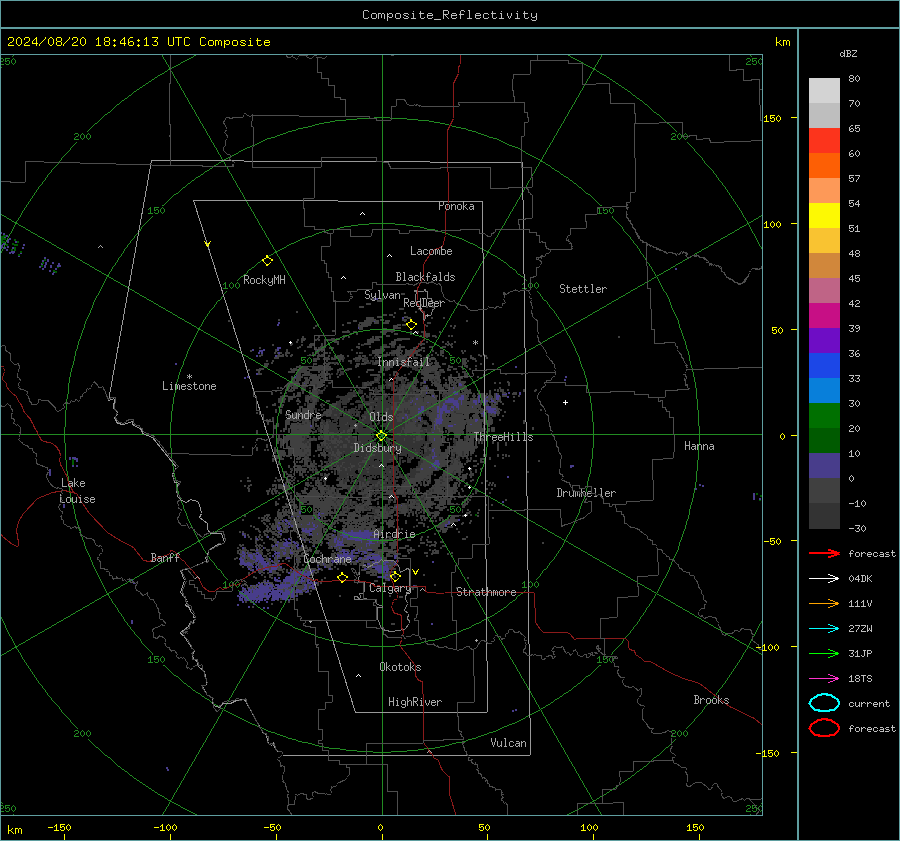Image resolution: width=900 pixels, height=841 pixels.
Task: Pick the 20-30 dBZ green swatch
Action: coord(824,416)
